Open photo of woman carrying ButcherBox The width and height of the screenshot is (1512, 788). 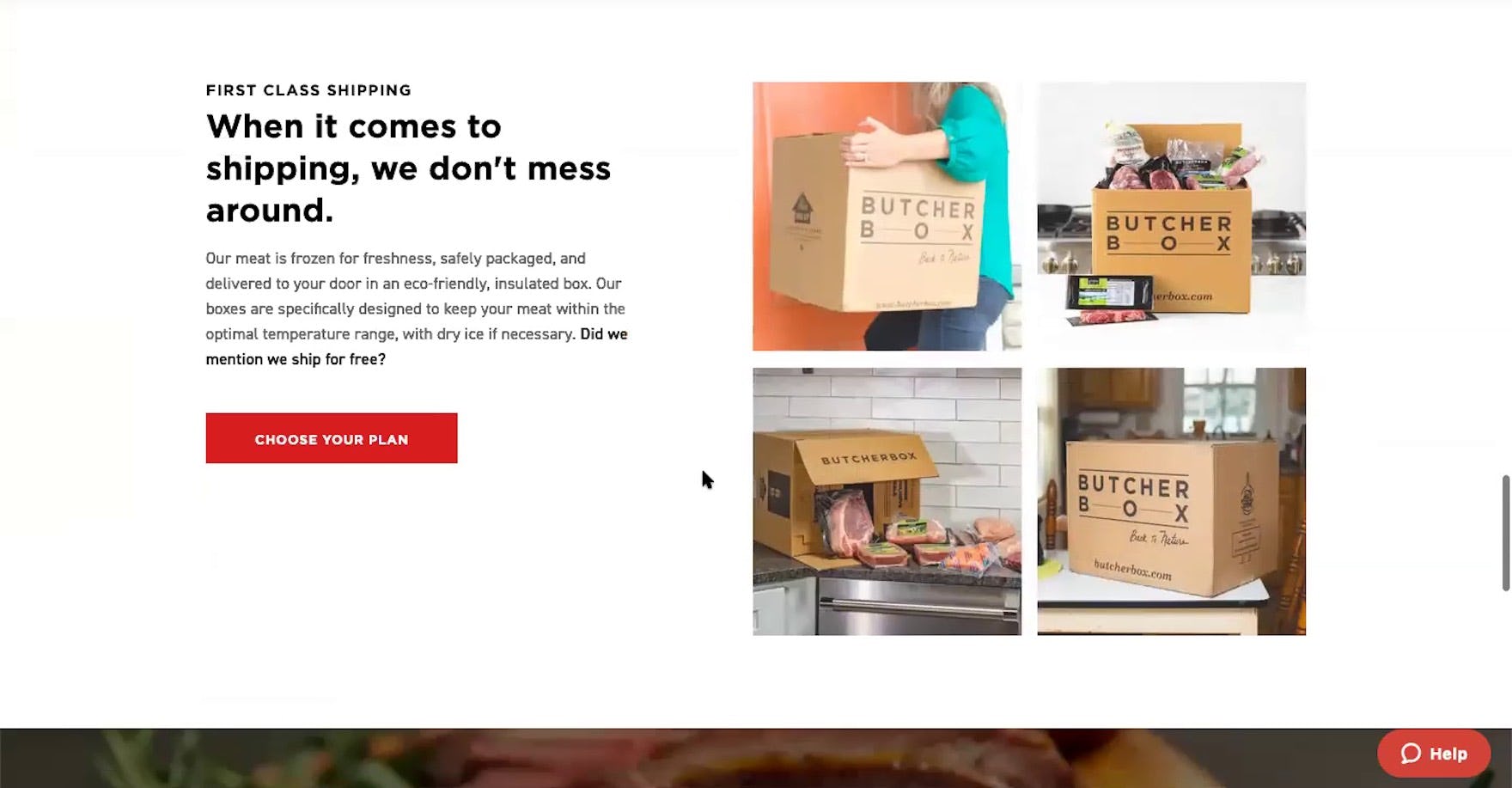point(887,216)
